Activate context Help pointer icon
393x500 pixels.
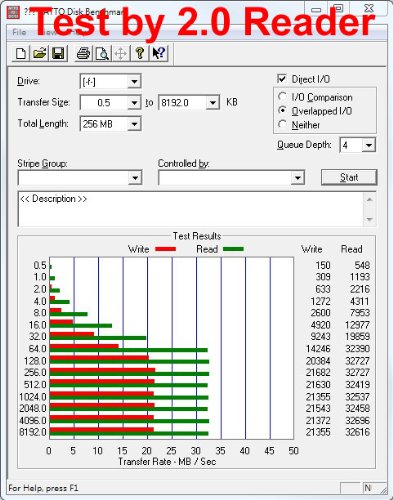tap(158, 53)
